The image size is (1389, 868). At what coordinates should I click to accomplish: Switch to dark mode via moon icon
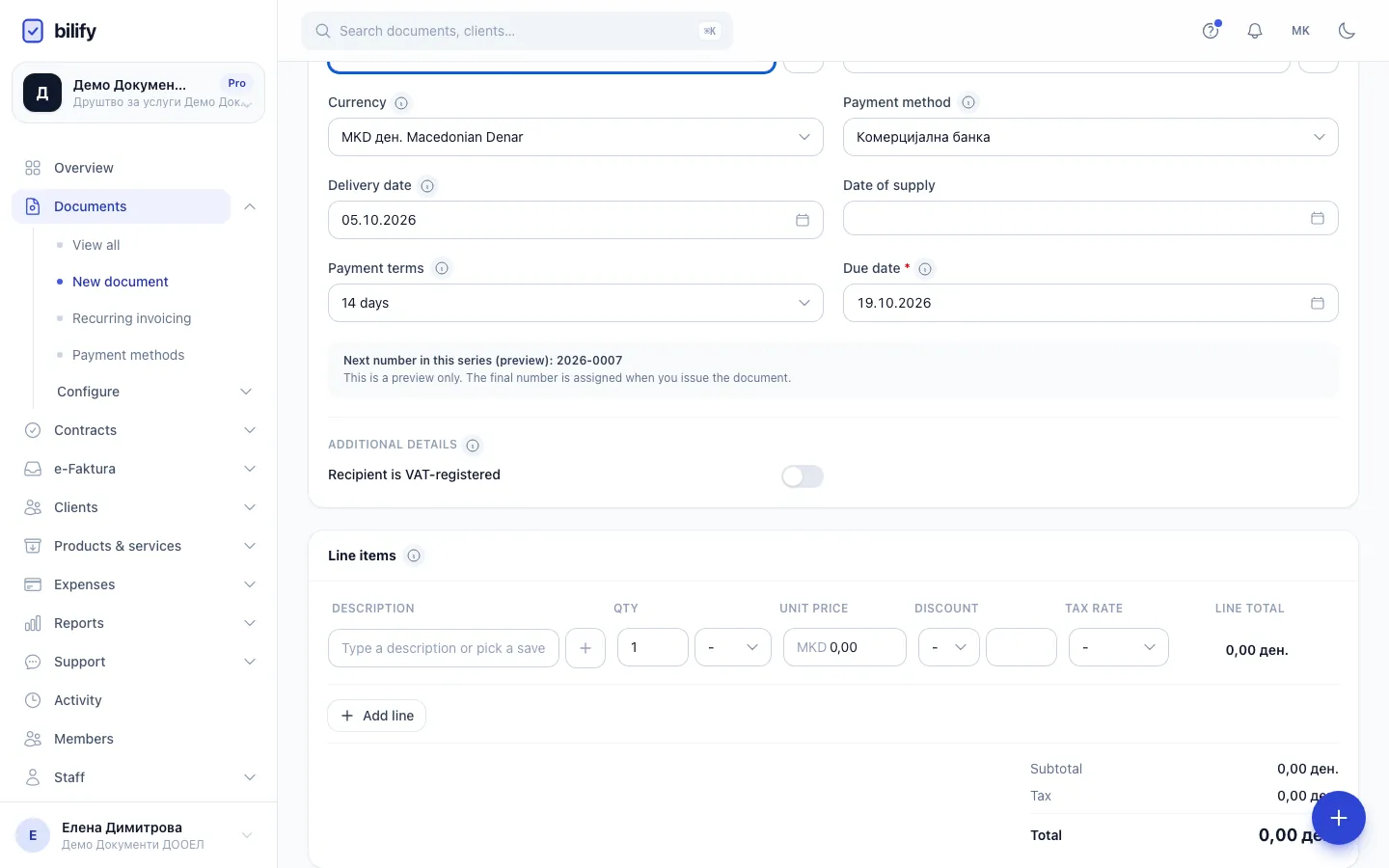(1348, 31)
